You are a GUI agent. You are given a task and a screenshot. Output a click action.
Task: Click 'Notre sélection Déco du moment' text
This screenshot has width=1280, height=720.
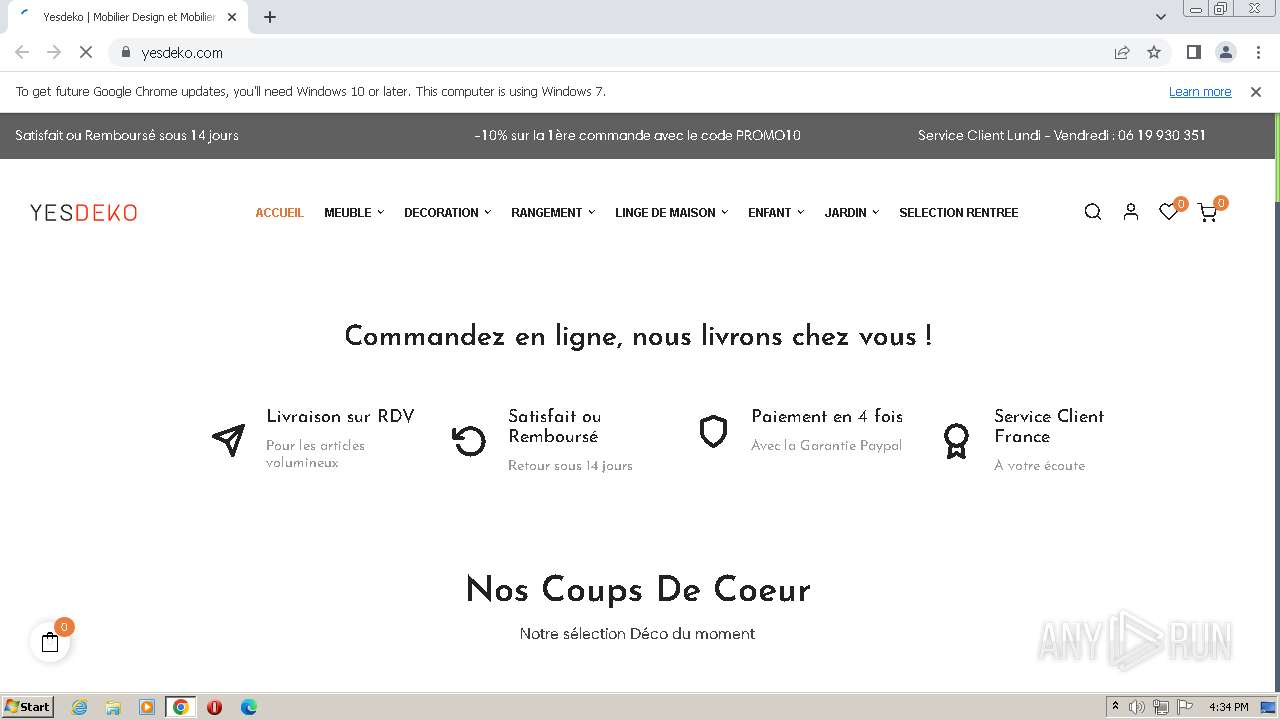(x=637, y=633)
